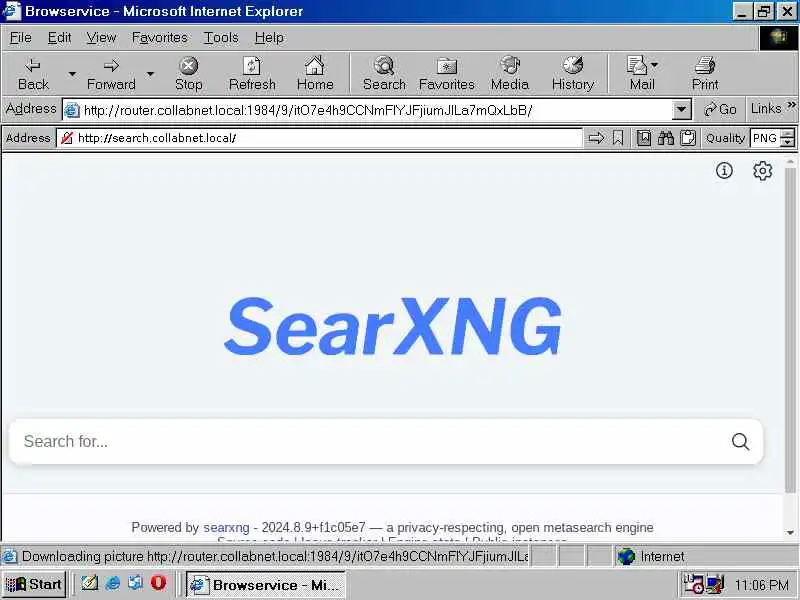Open the File menu

point(20,38)
